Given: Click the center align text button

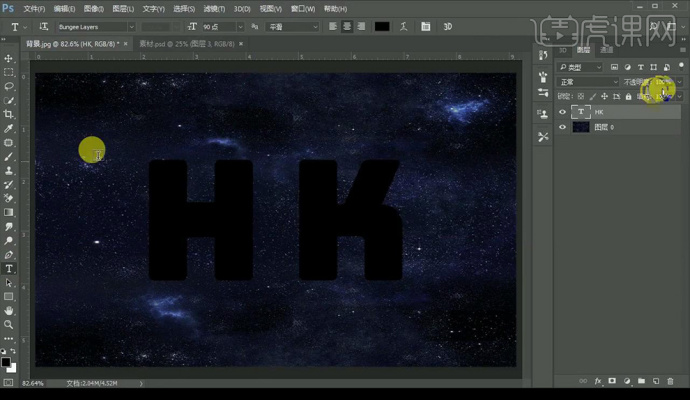Looking at the screenshot, I should [346, 26].
